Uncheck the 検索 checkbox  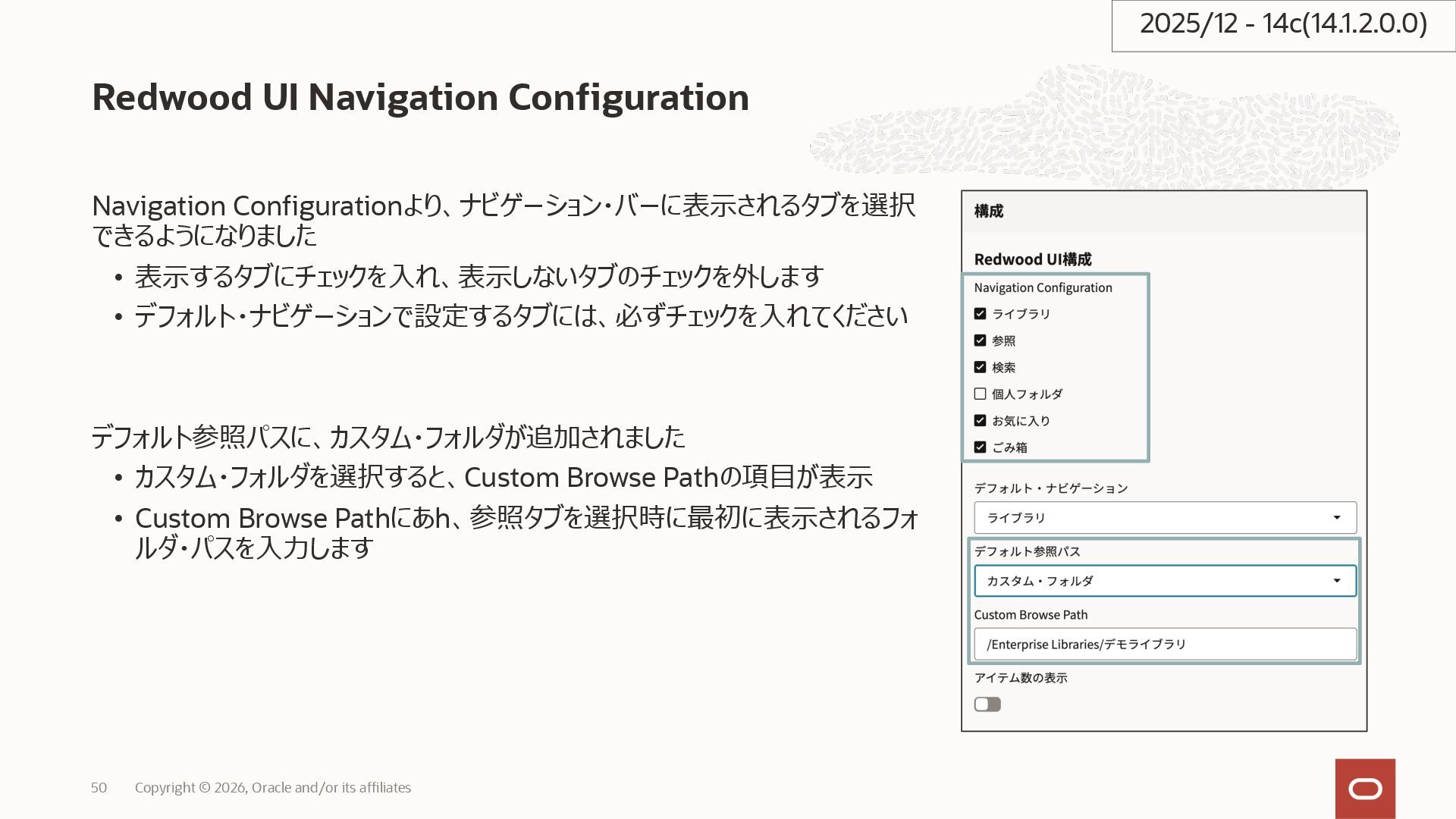click(x=980, y=367)
